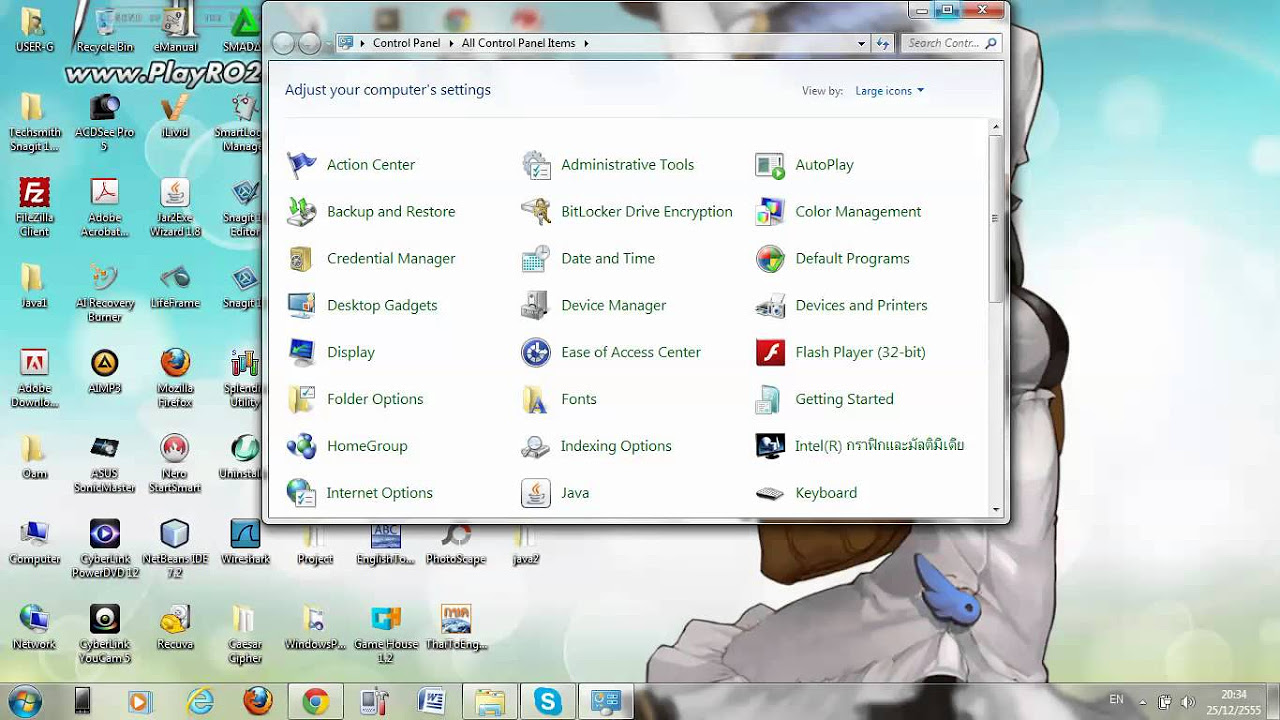Image resolution: width=1280 pixels, height=720 pixels.
Task: Select the Caesar Cipher folder on desktop
Action: point(245,634)
